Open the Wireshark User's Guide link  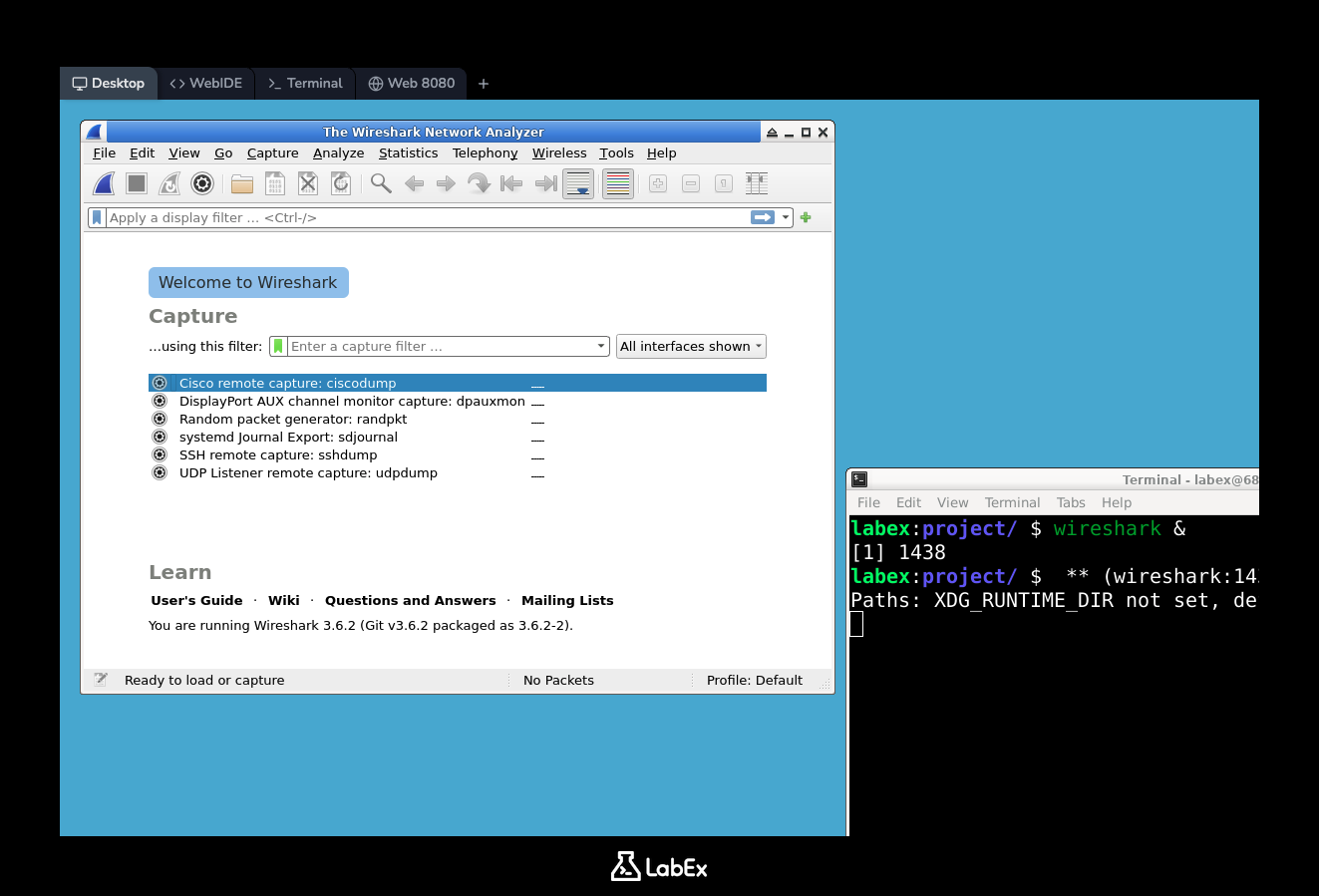tap(195, 600)
